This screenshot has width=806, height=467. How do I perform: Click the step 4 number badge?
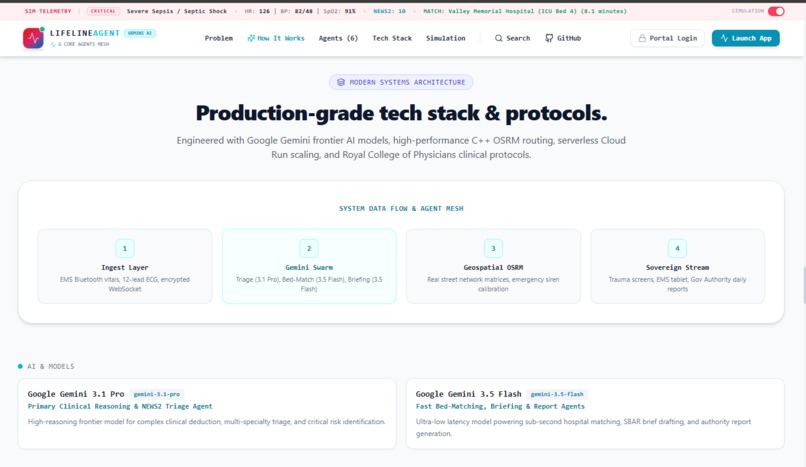(x=677, y=248)
